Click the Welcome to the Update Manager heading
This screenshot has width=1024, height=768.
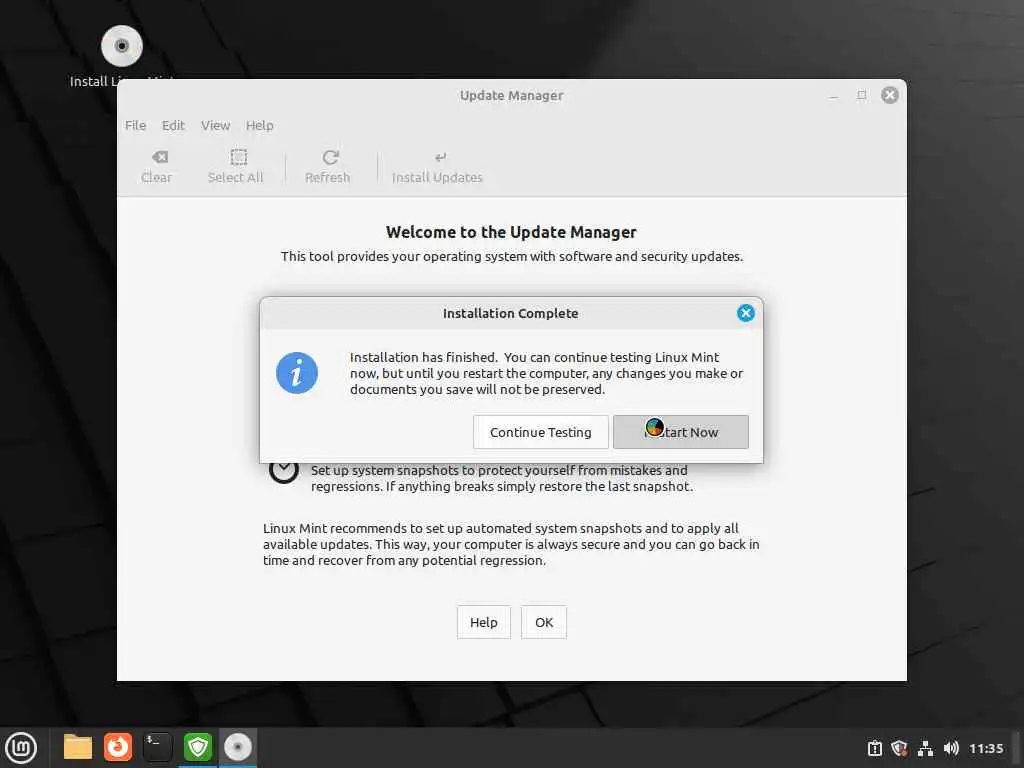coord(511,232)
